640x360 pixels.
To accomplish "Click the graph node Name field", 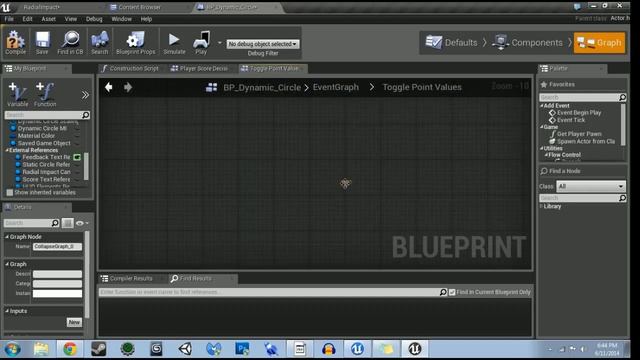I will click(x=58, y=247).
